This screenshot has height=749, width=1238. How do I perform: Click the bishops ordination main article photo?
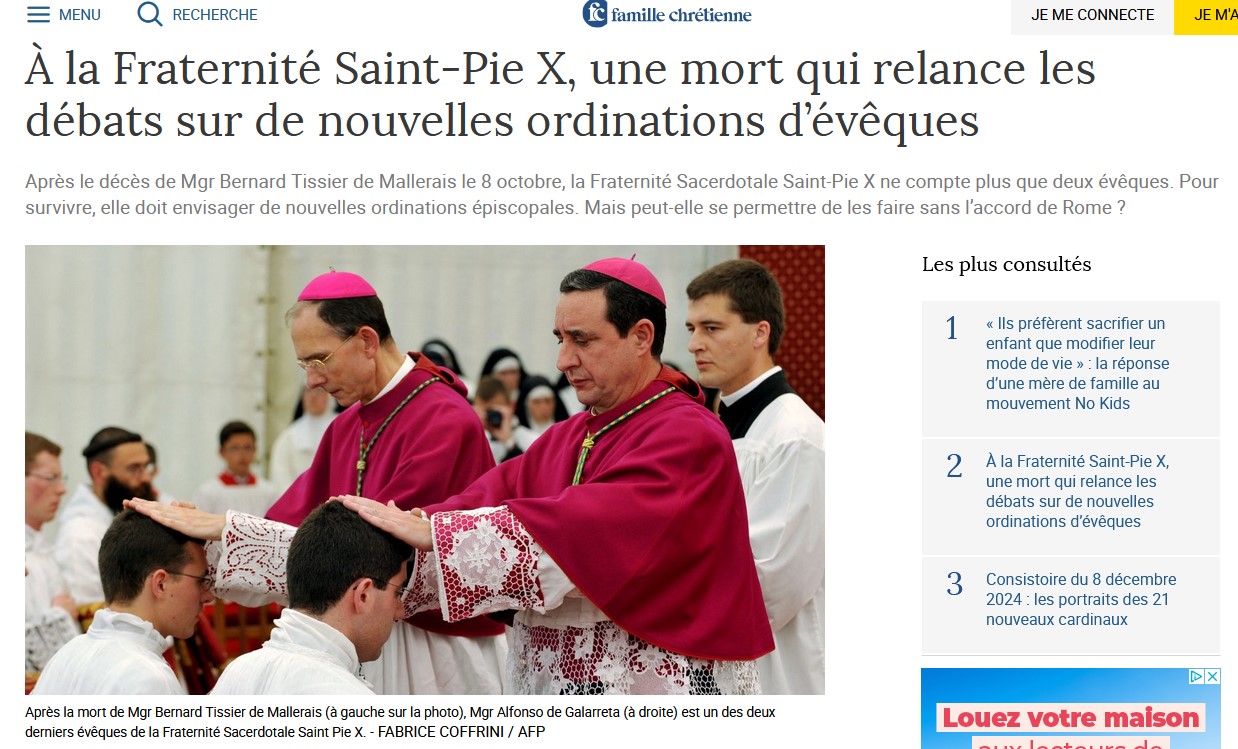(425, 470)
